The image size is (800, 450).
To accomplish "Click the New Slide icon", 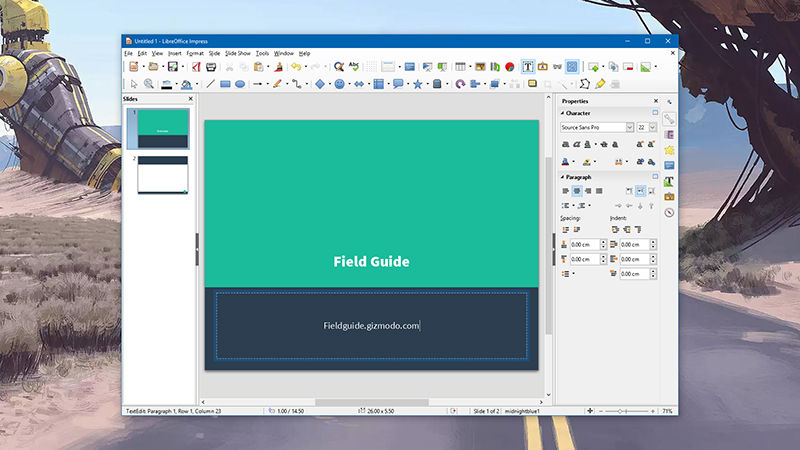I will click(593, 67).
